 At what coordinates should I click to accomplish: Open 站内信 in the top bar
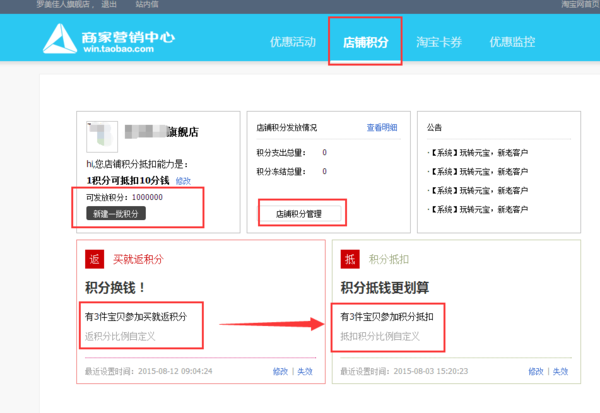click(147, 4)
